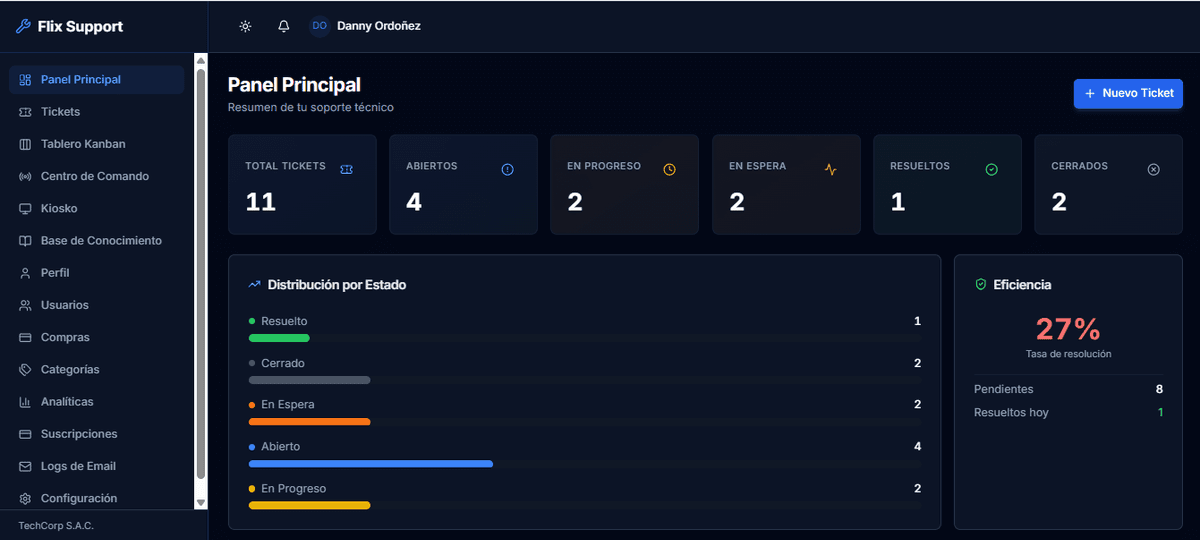Open the Perfil page link
Viewport: 1200px width, 540px height.
click(97, 273)
